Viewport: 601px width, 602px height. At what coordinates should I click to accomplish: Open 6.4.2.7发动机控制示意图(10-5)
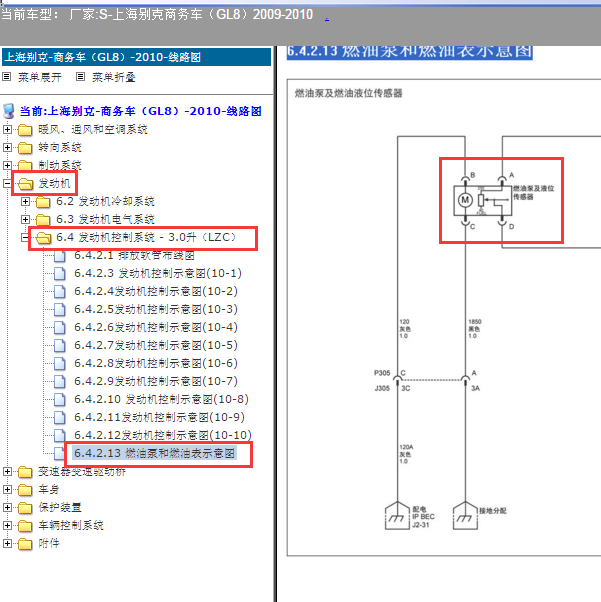156,345
